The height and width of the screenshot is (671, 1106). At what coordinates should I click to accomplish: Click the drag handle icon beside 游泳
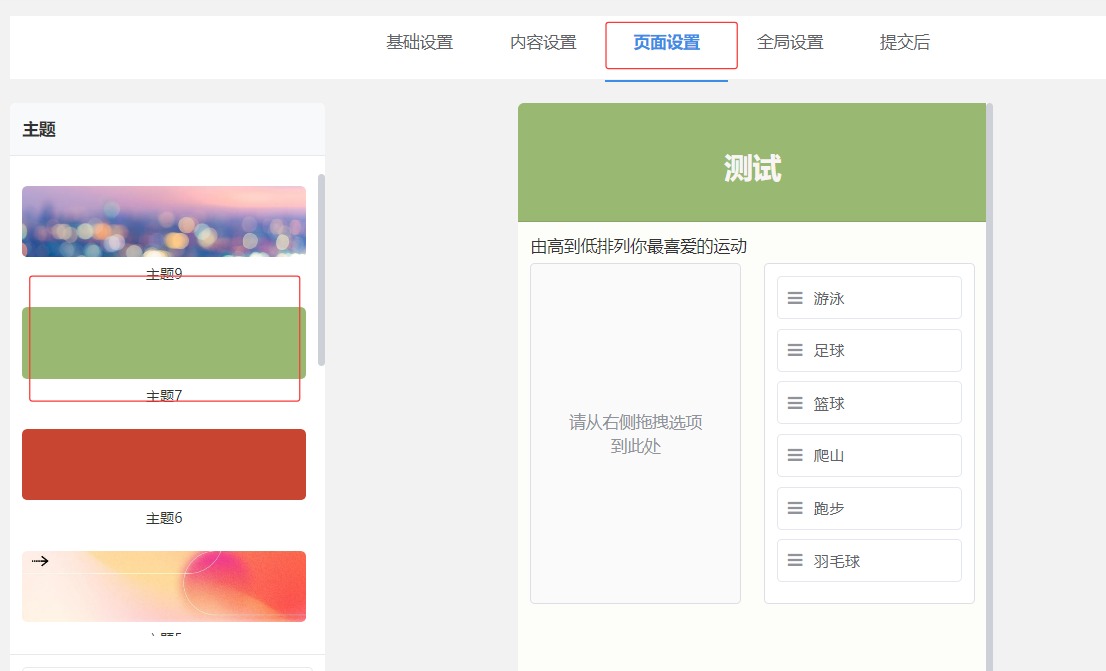coord(795,298)
